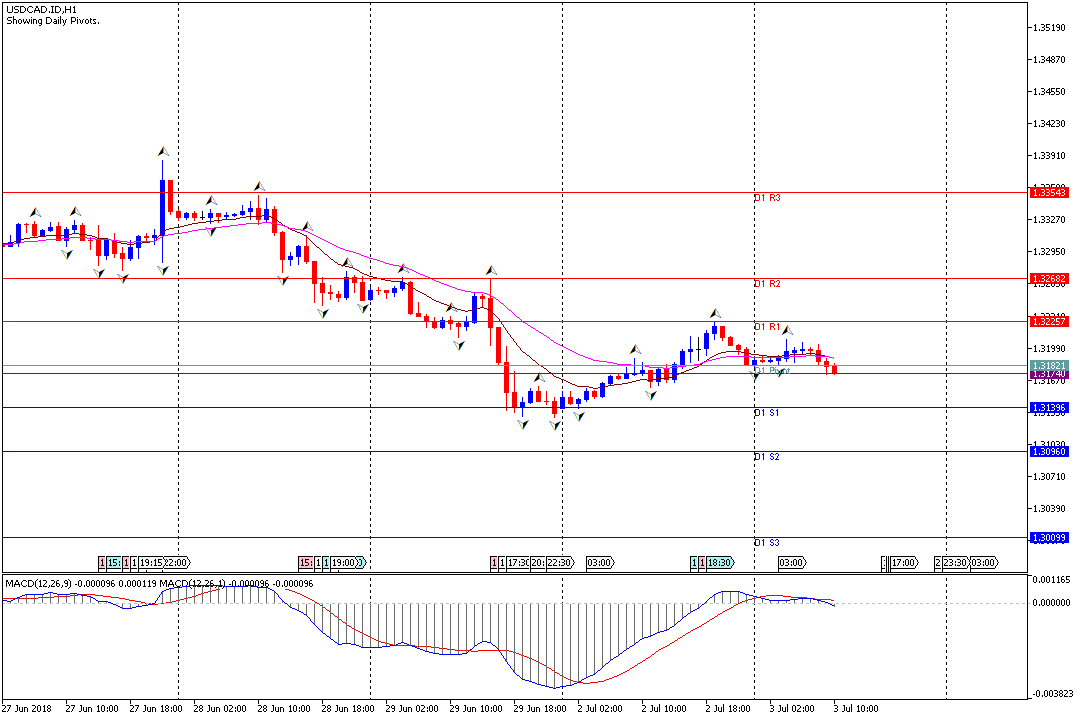Viewport: 1080px width, 720px height.
Task: Select the 22:30 news event marker
Action: (560, 563)
